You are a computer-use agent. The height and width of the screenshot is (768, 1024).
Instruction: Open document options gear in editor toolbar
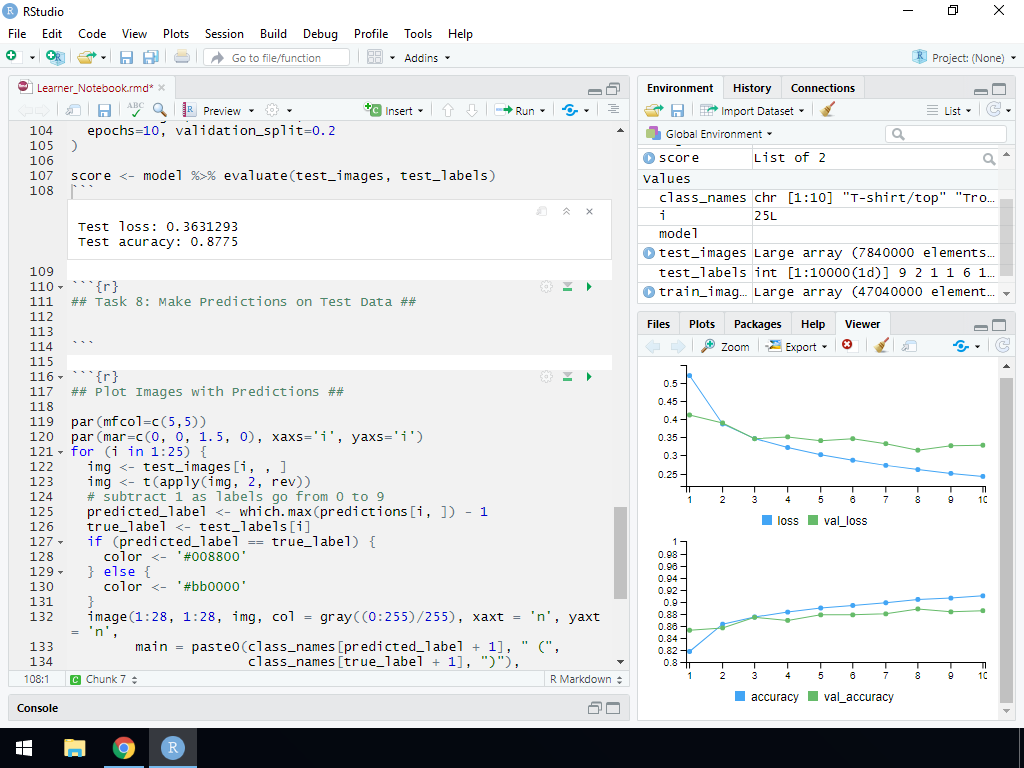(x=272, y=110)
